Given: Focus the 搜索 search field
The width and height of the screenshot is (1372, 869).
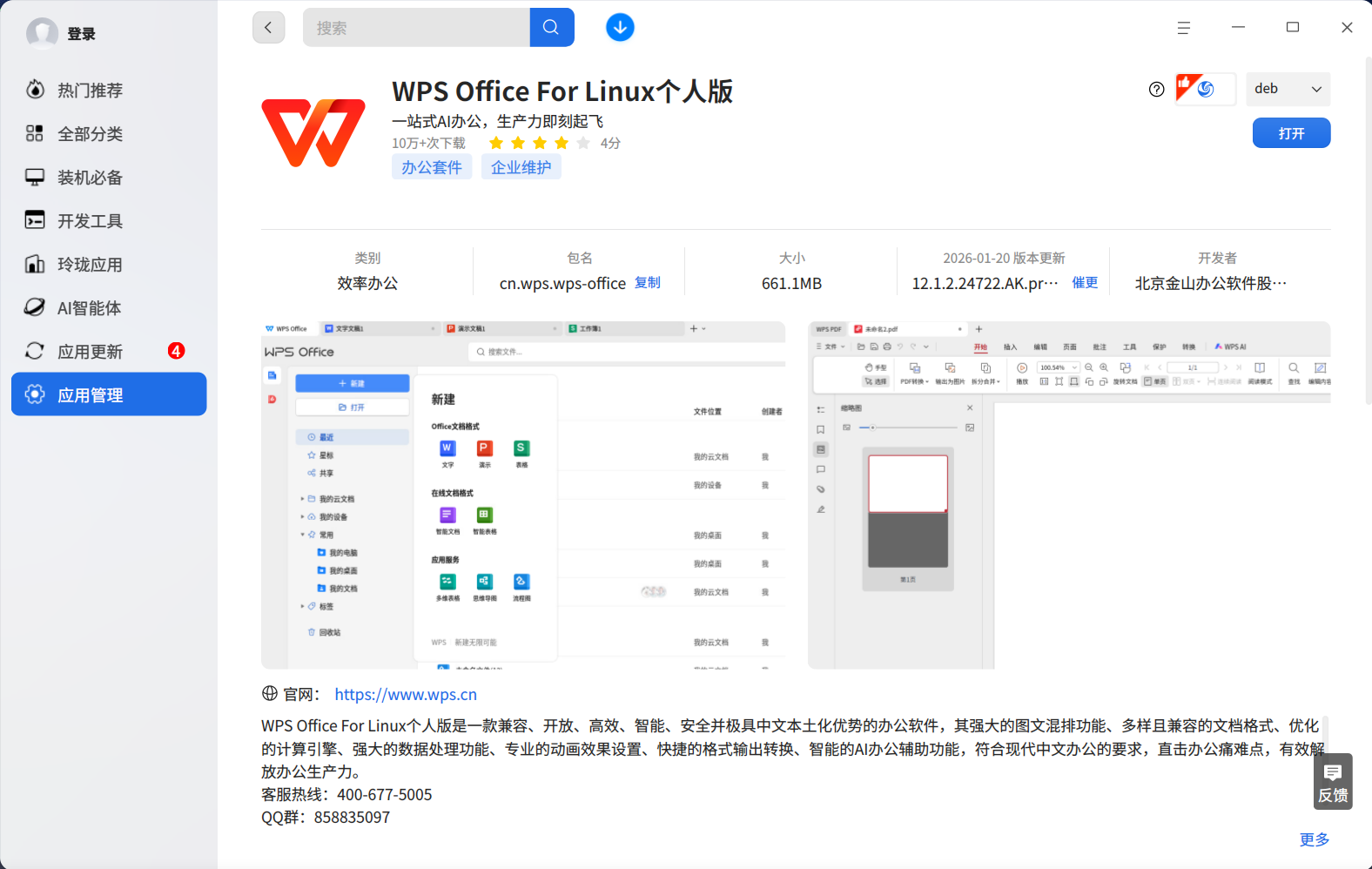Looking at the screenshot, I should click(416, 27).
